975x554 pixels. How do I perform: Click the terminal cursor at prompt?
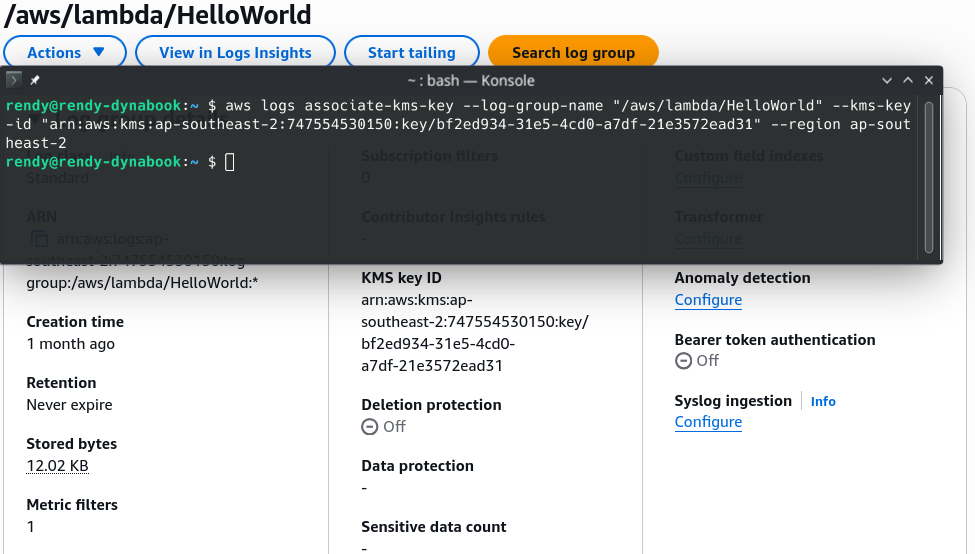click(229, 162)
